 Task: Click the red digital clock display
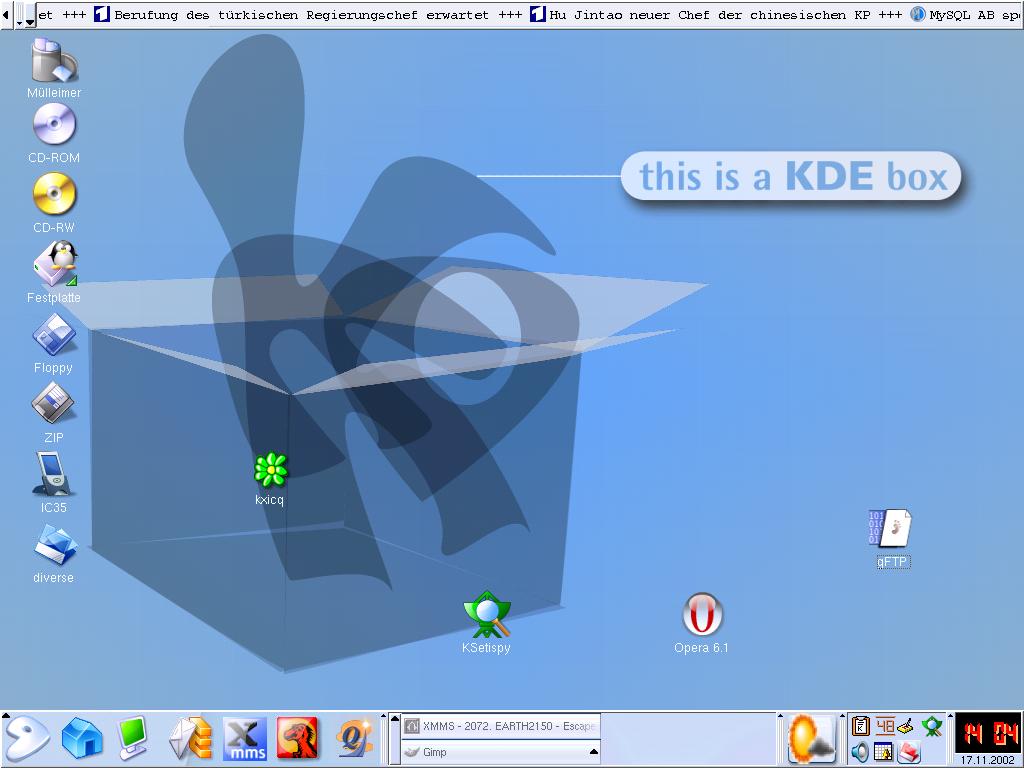(x=989, y=733)
